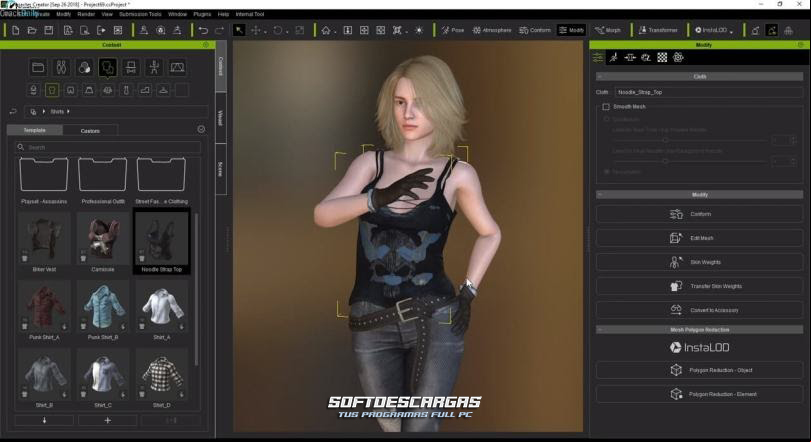
Task: Open the Home view dropdown arrow
Action: click(x=335, y=32)
